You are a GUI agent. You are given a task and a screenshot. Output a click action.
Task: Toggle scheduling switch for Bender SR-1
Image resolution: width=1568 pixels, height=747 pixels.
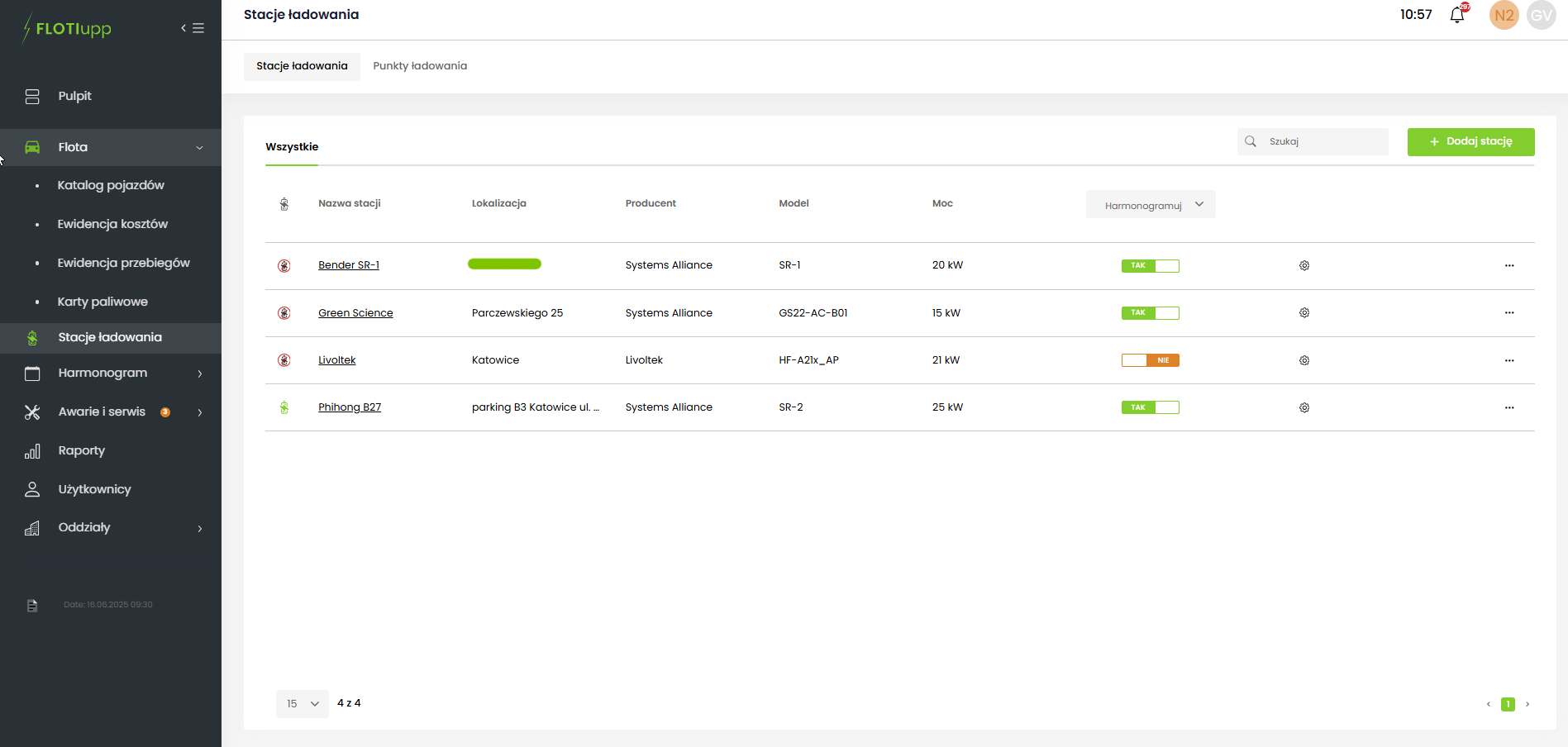pyautogui.click(x=1150, y=266)
